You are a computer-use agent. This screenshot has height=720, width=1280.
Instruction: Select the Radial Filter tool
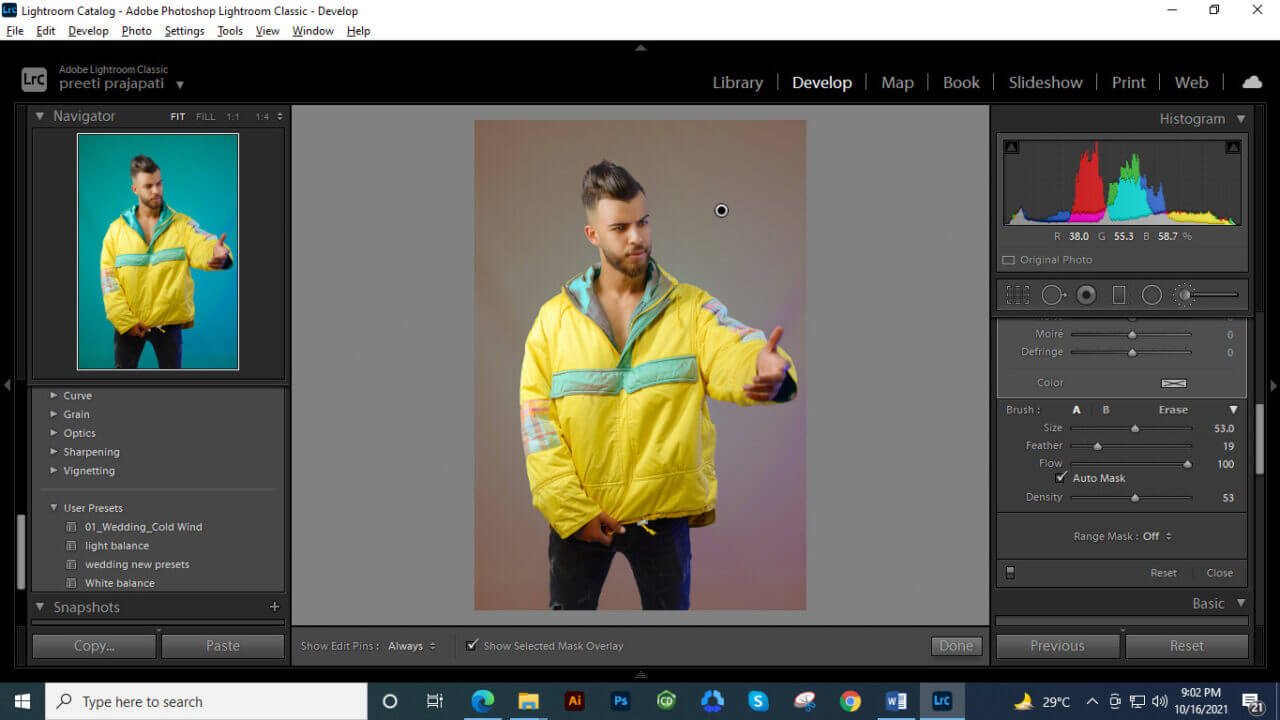(1151, 294)
